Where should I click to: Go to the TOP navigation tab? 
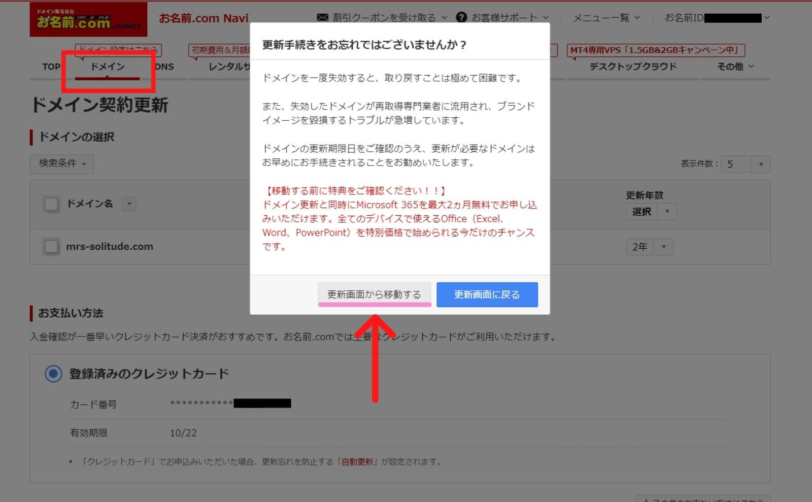coord(51,67)
